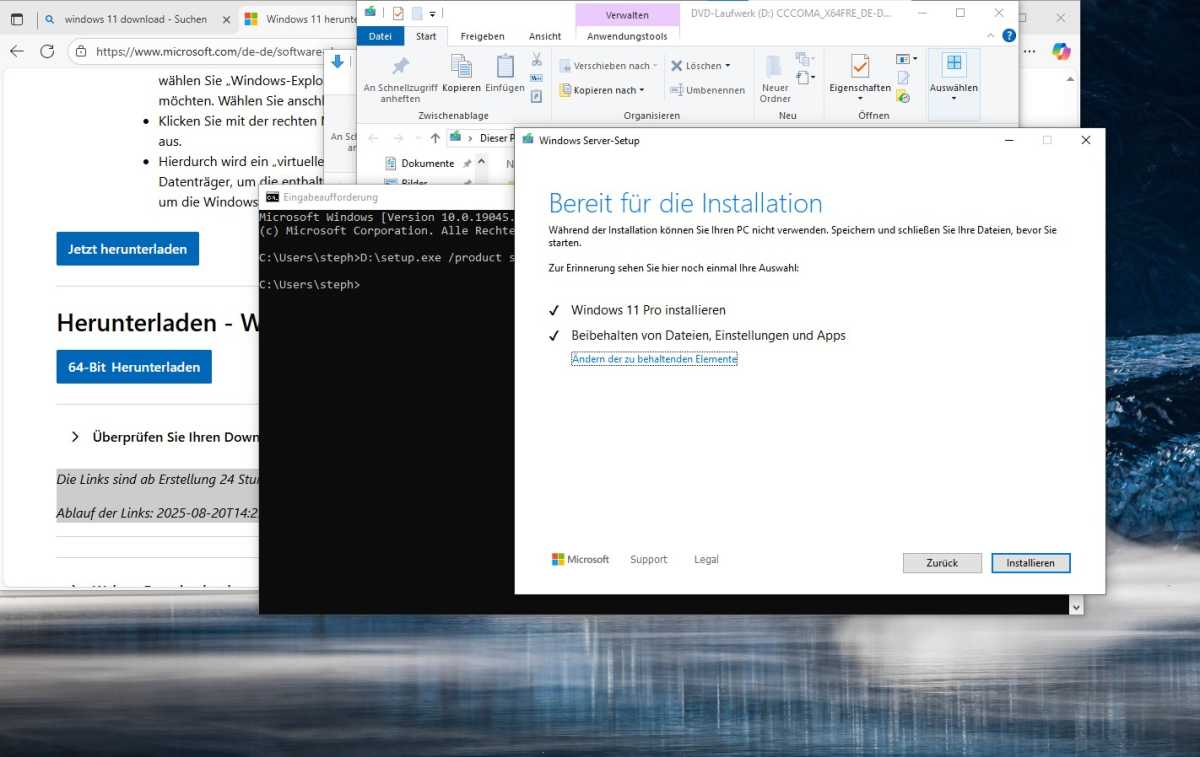Open the Copilot icon in the browser
The image size is (1200, 757).
coord(1061,51)
